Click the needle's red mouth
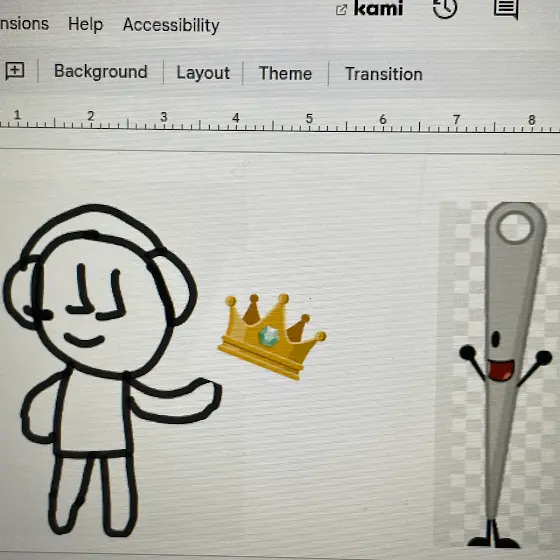Screen dimensions: 560x560 click(501, 370)
